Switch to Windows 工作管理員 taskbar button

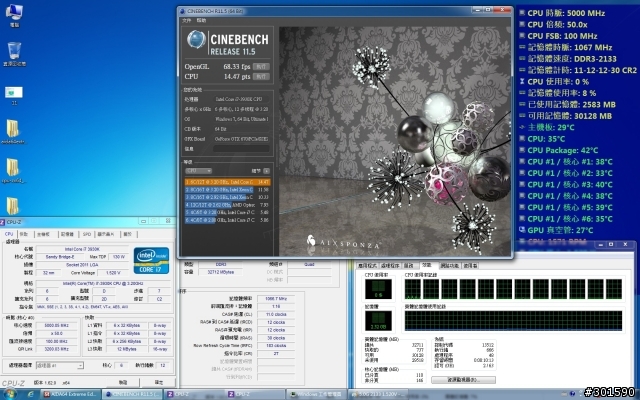pyautogui.click(x=316, y=394)
